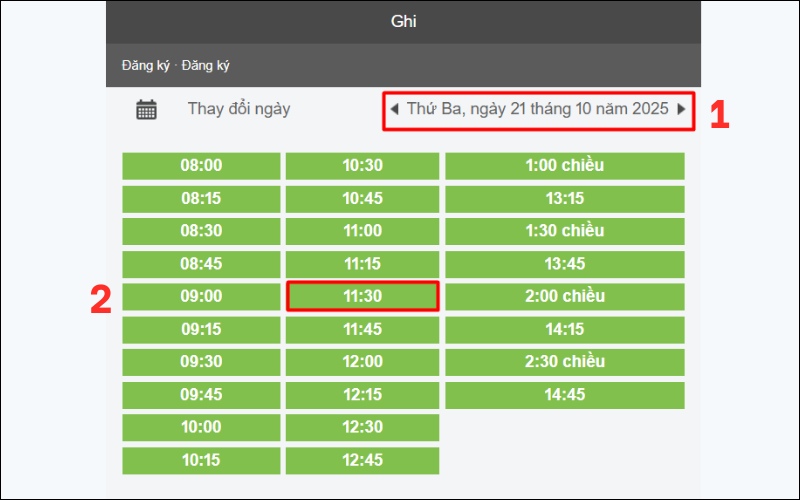Viewport: 800px width, 500px height.
Task: Pick the 2:30 chiều slot
Action: (x=564, y=362)
